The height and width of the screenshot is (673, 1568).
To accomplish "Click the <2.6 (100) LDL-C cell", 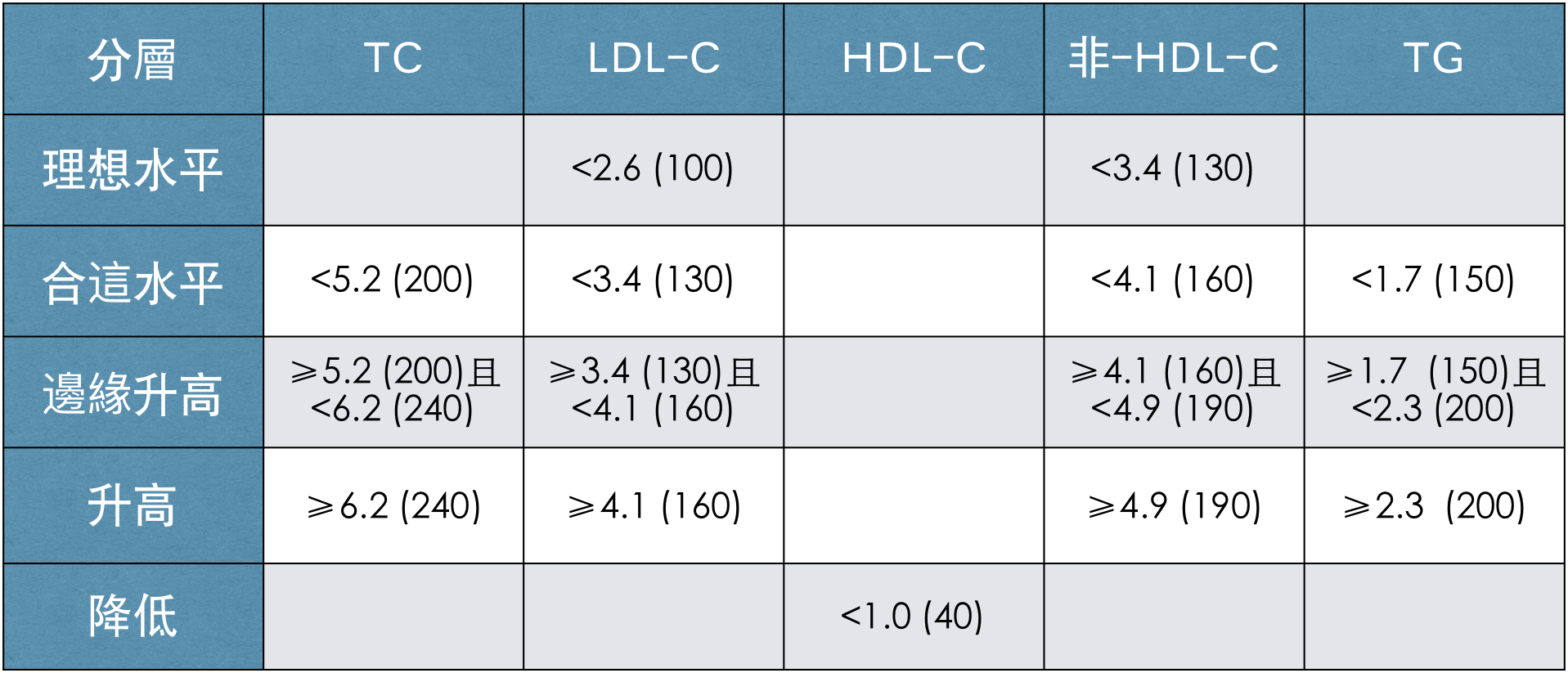I will pos(654,170).
